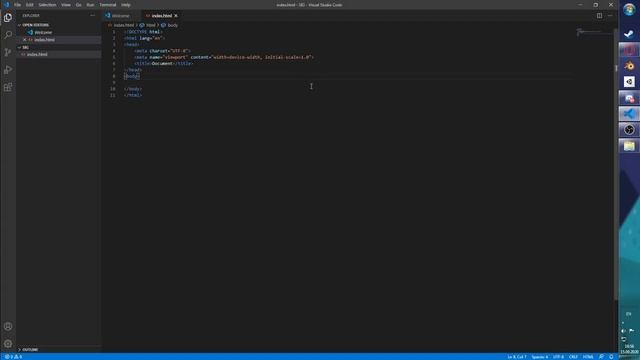Click the body tag on line 8

coord(132,76)
